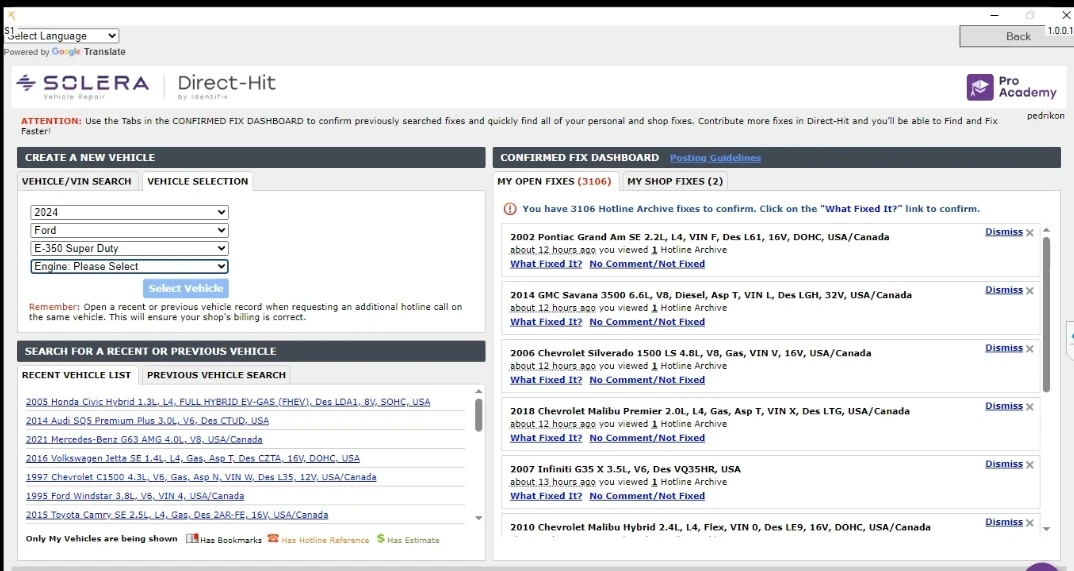The width and height of the screenshot is (1074, 571).
Task: Open 1997 Chevrolet C1500 vehicle
Action: [x=201, y=477]
